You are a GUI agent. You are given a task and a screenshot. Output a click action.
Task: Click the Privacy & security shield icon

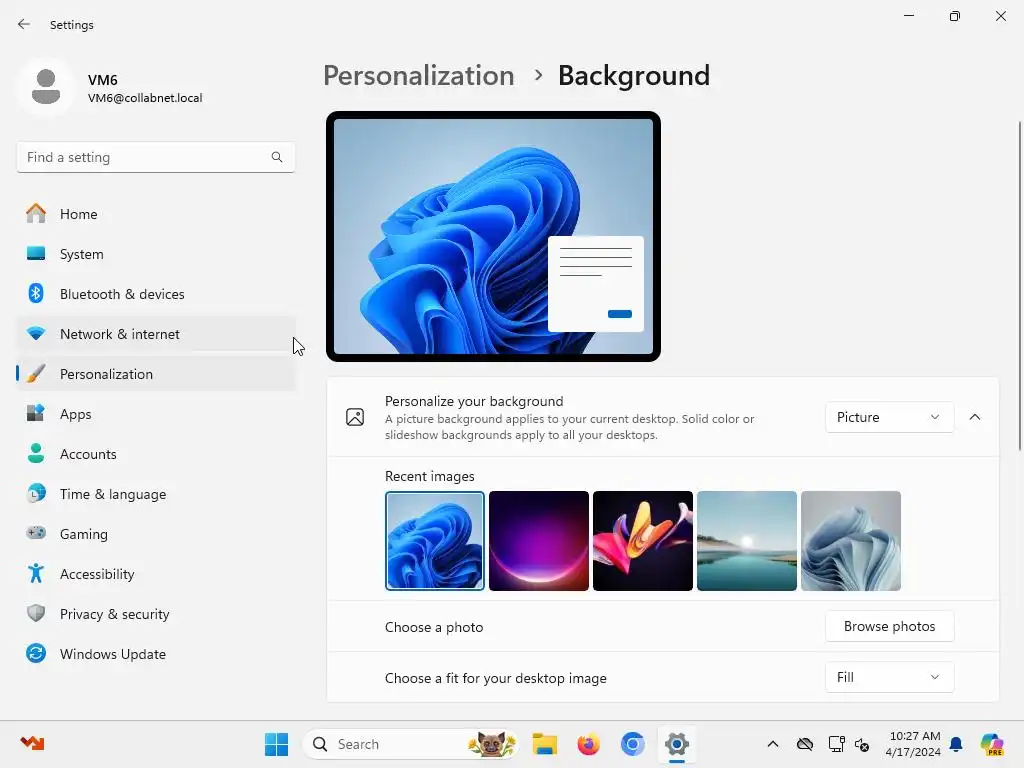click(x=36, y=613)
